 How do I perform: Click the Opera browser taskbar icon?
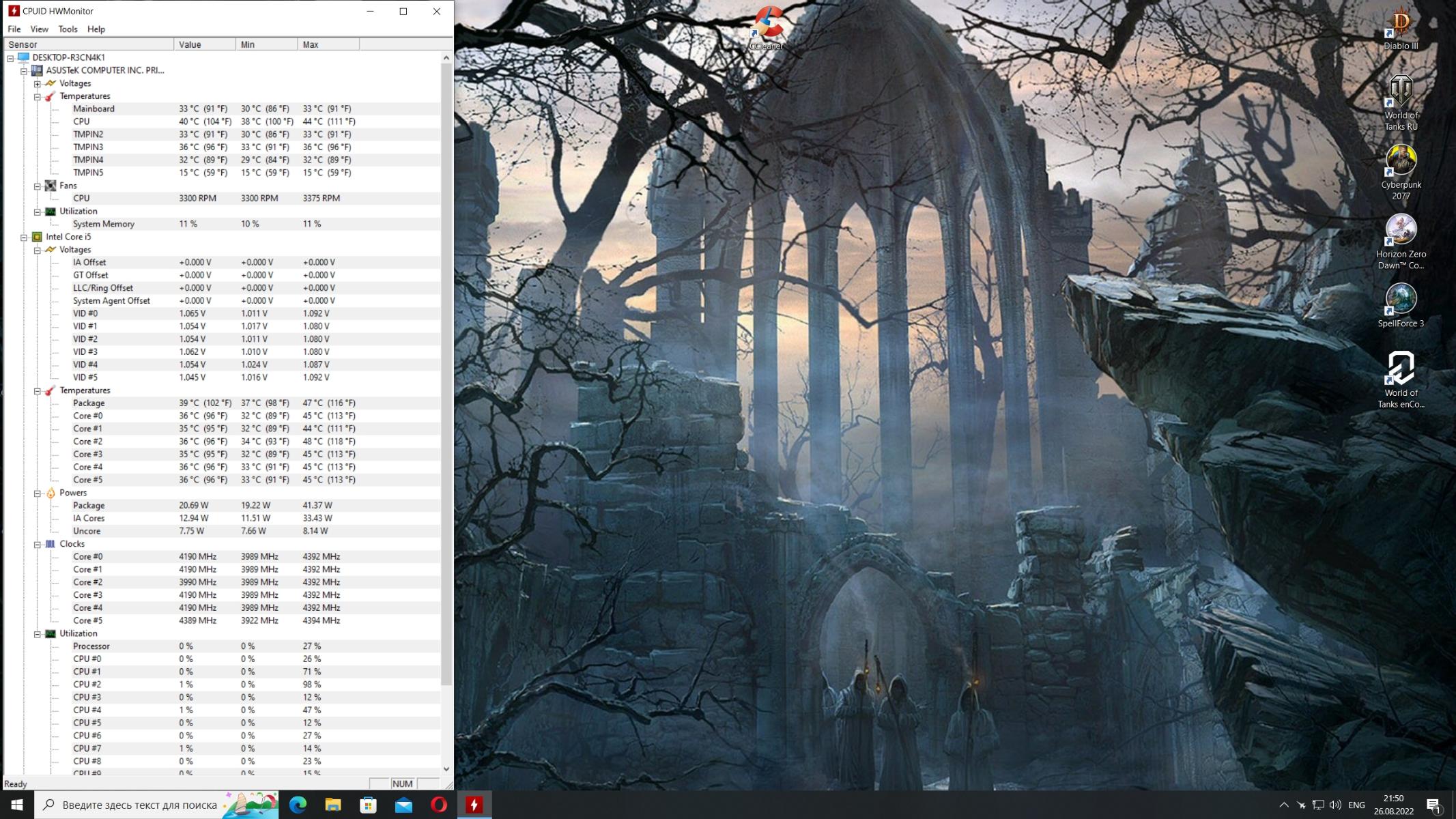click(439, 805)
